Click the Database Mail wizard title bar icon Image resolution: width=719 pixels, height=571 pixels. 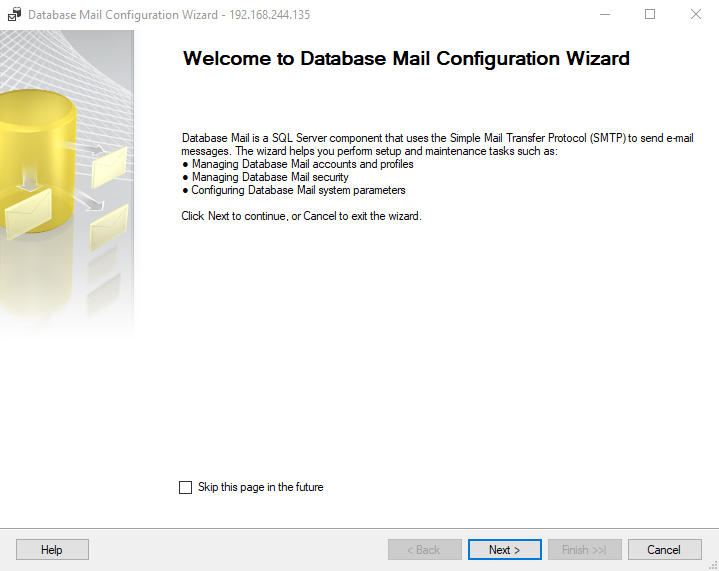pyautogui.click(x=14, y=15)
